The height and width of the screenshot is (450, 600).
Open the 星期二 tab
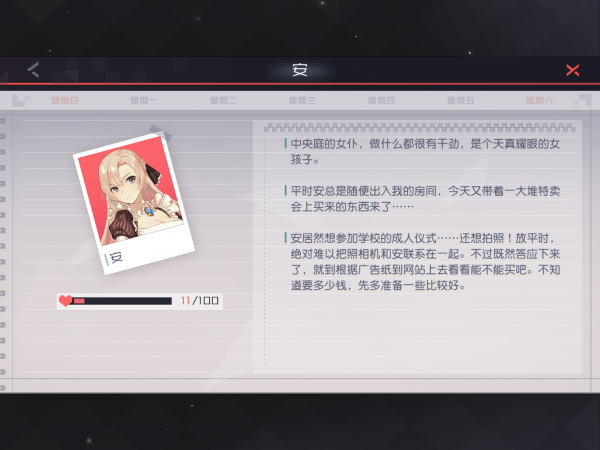(223, 101)
